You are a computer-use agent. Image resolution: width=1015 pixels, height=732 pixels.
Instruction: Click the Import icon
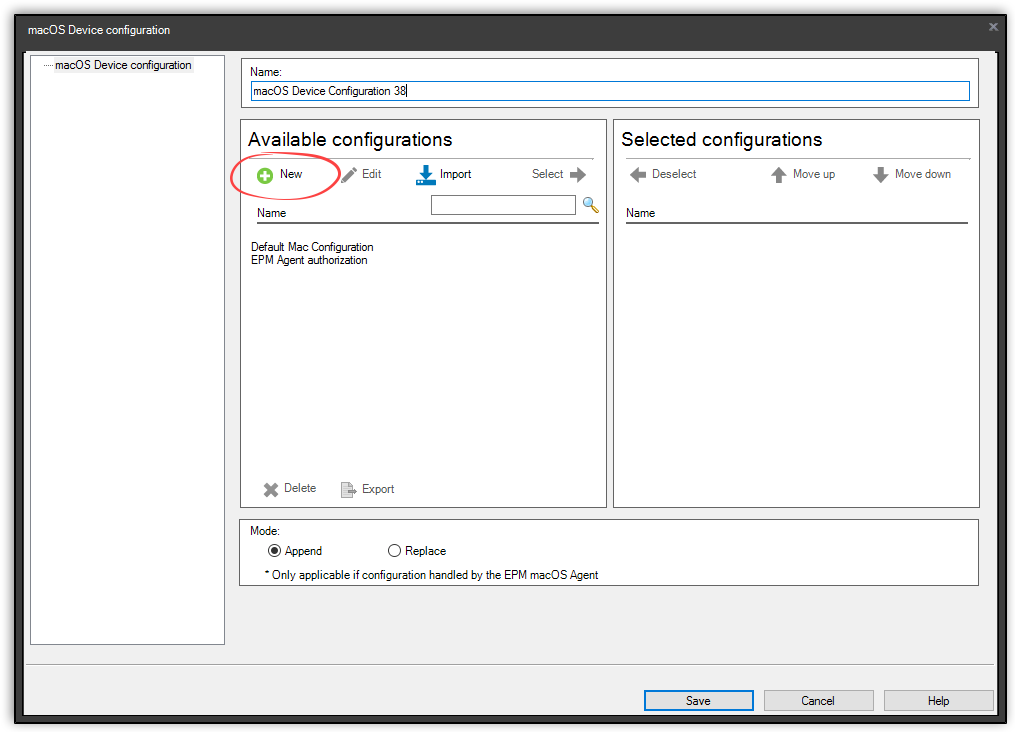424,174
